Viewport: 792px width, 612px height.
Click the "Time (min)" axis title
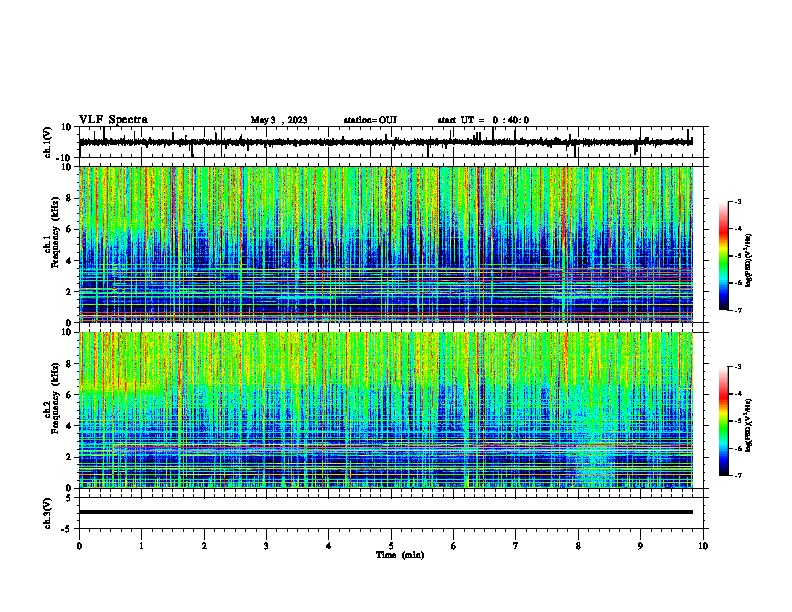pyautogui.click(x=400, y=555)
